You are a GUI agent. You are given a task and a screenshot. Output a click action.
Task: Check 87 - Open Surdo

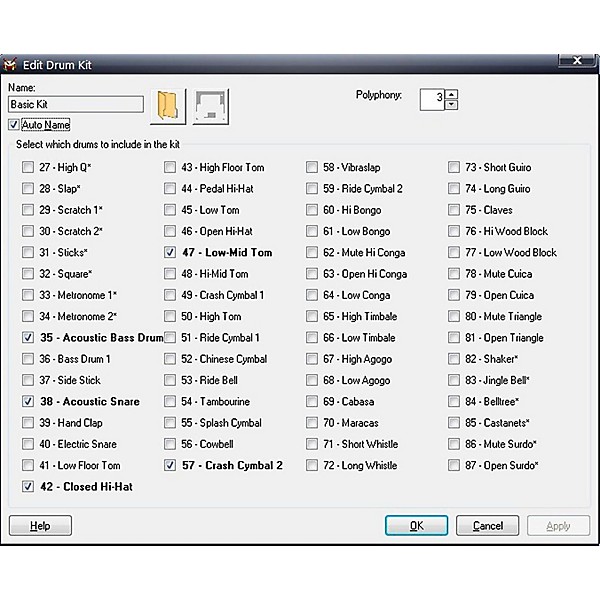point(454,465)
